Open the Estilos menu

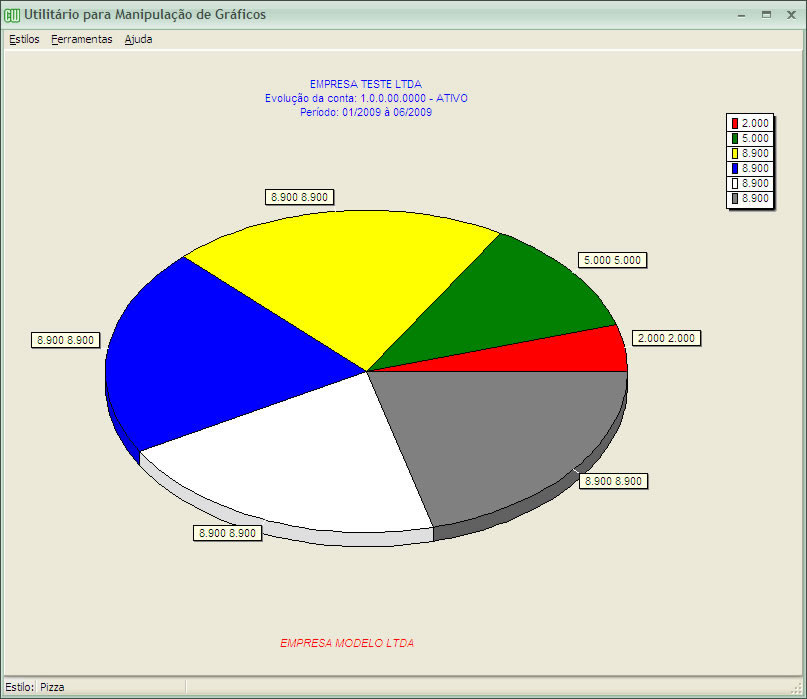click(24, 39)
